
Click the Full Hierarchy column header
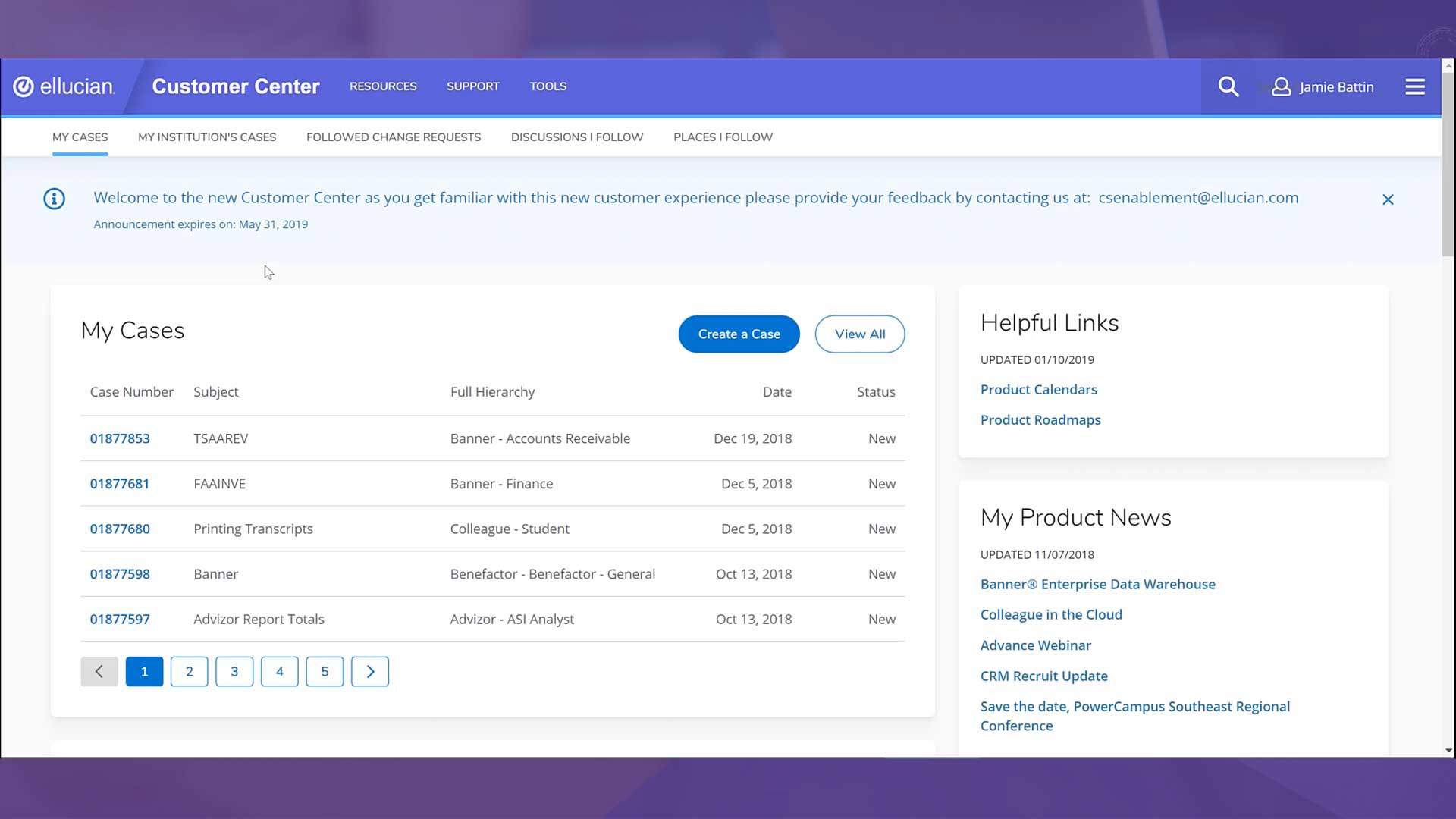[492, 392]
